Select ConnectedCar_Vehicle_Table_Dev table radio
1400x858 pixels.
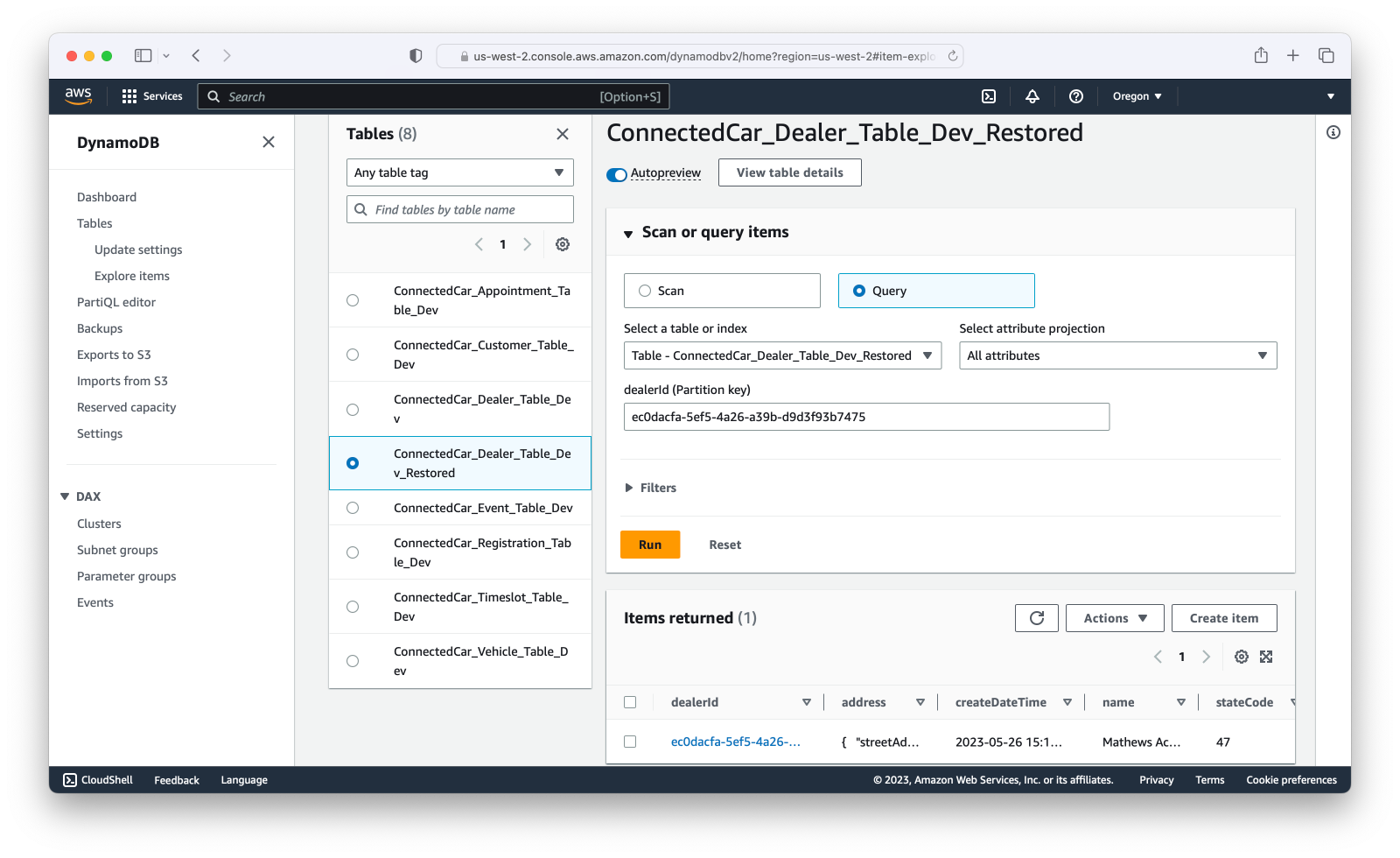(353, 661)
